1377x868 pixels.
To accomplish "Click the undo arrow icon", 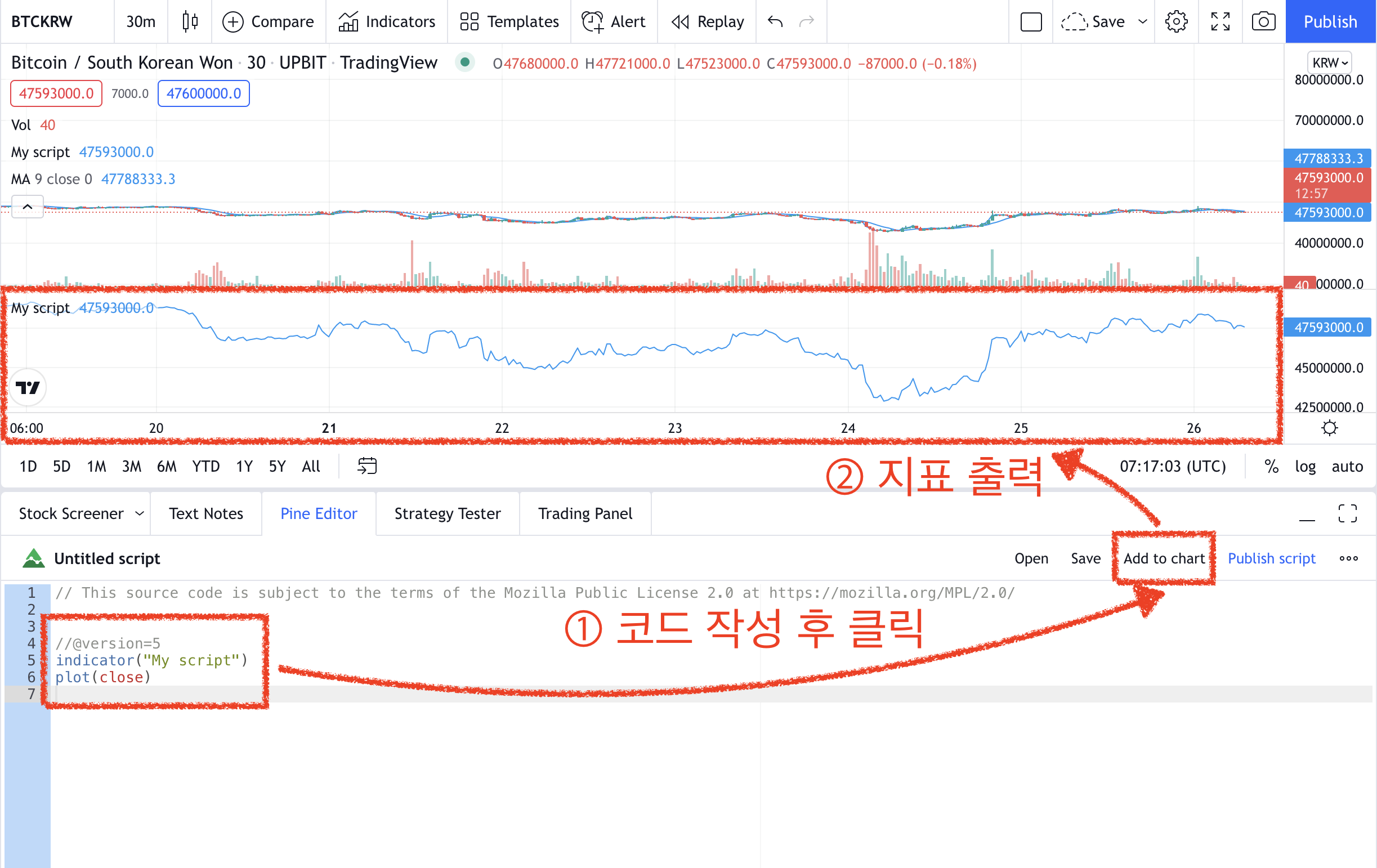I will point(775,22).
